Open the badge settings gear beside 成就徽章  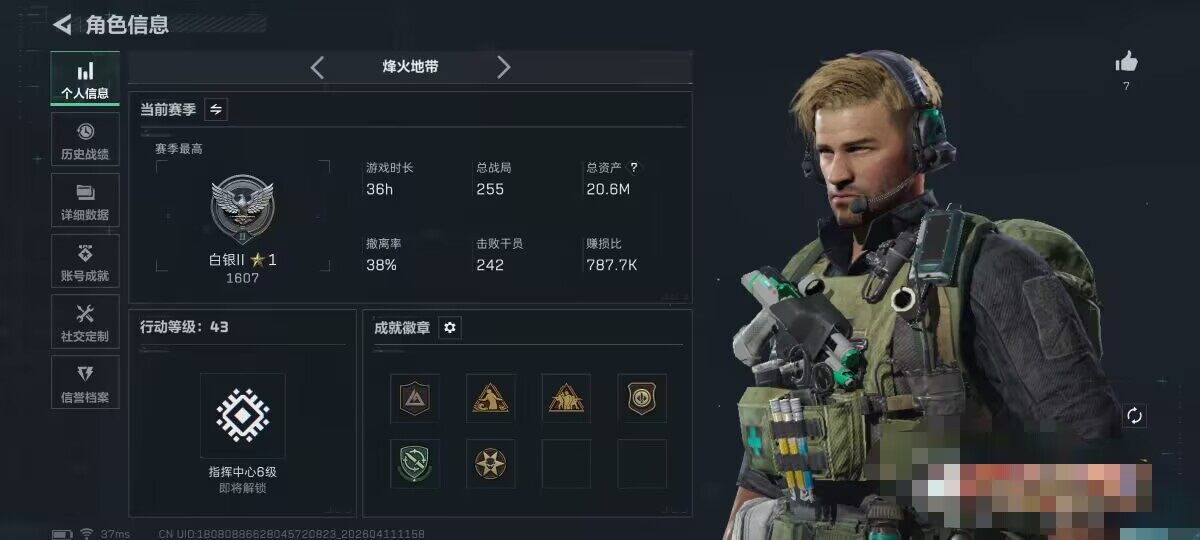tap(450, 327)
